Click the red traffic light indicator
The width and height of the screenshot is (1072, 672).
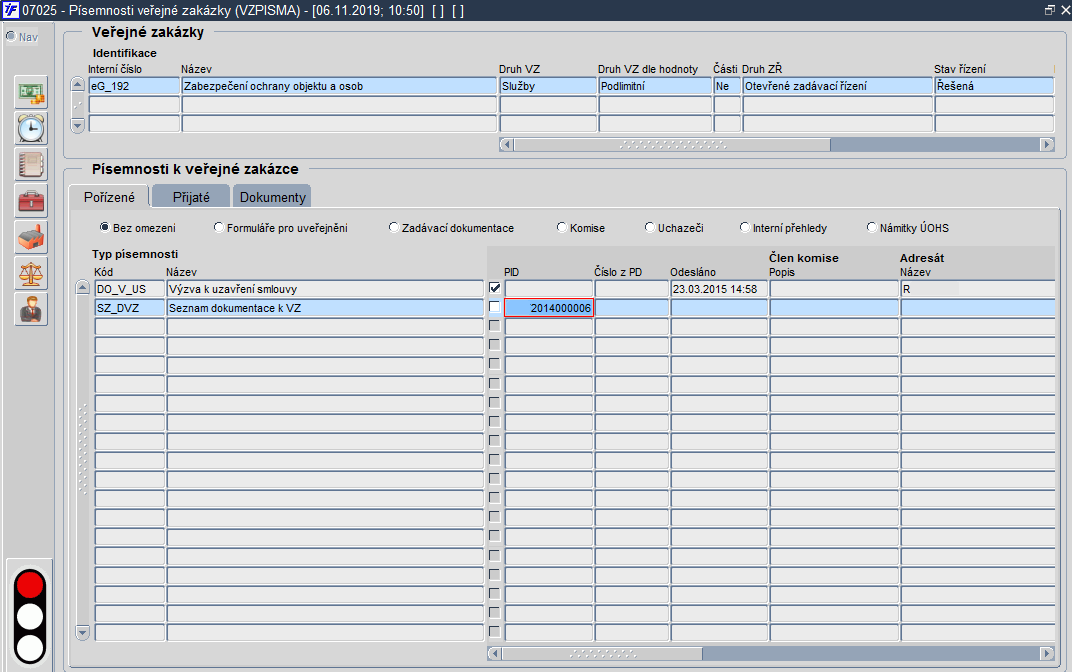click(30, 585)
